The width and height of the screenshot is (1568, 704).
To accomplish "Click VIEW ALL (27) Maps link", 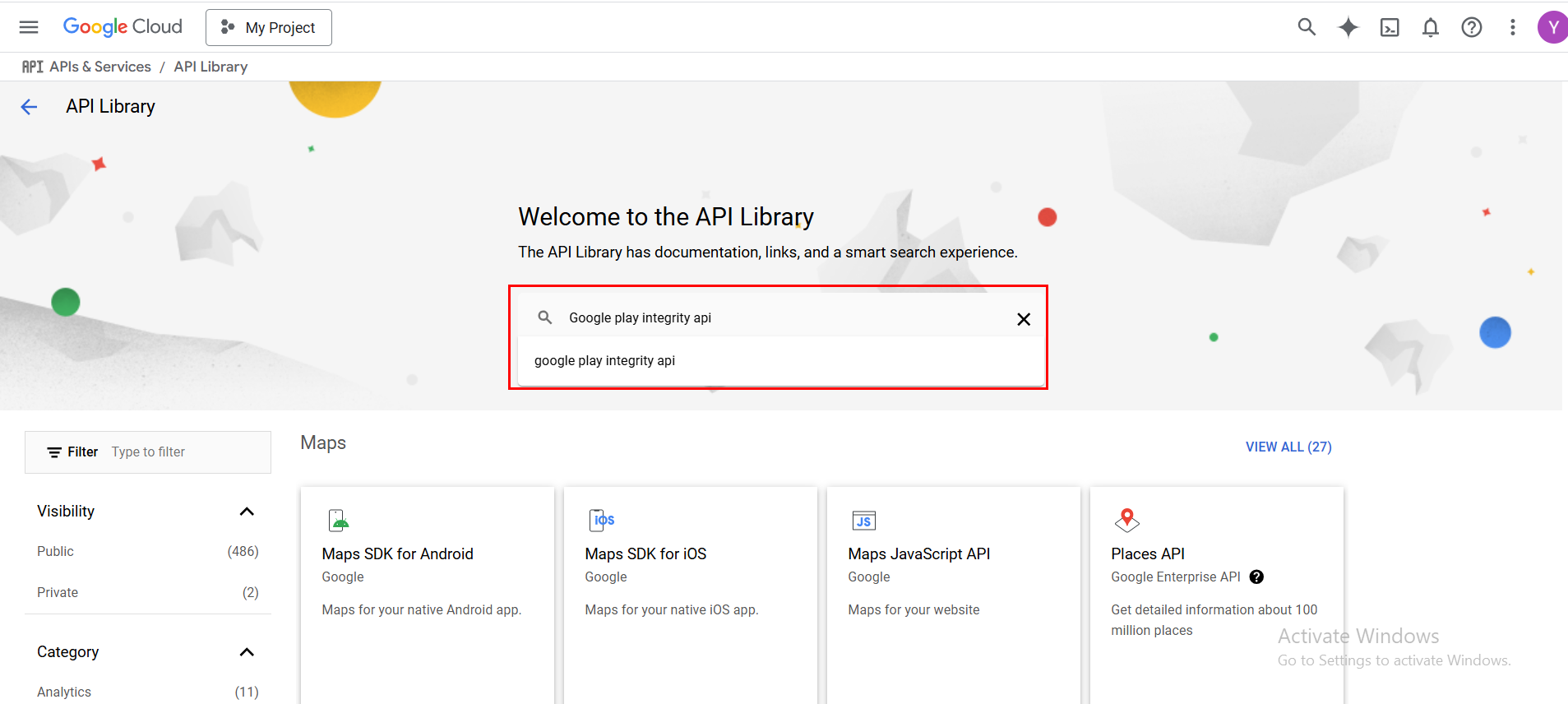I will pyautogui.click(x=1288, y=447).
